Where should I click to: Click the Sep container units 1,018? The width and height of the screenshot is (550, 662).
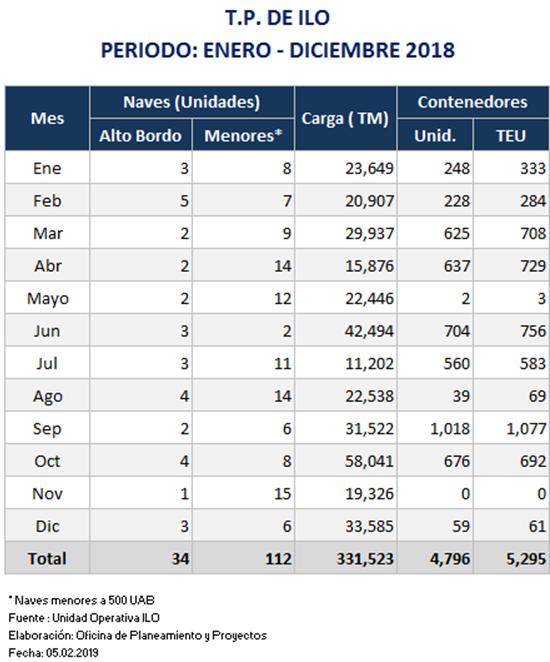click(x=450, y=429)
